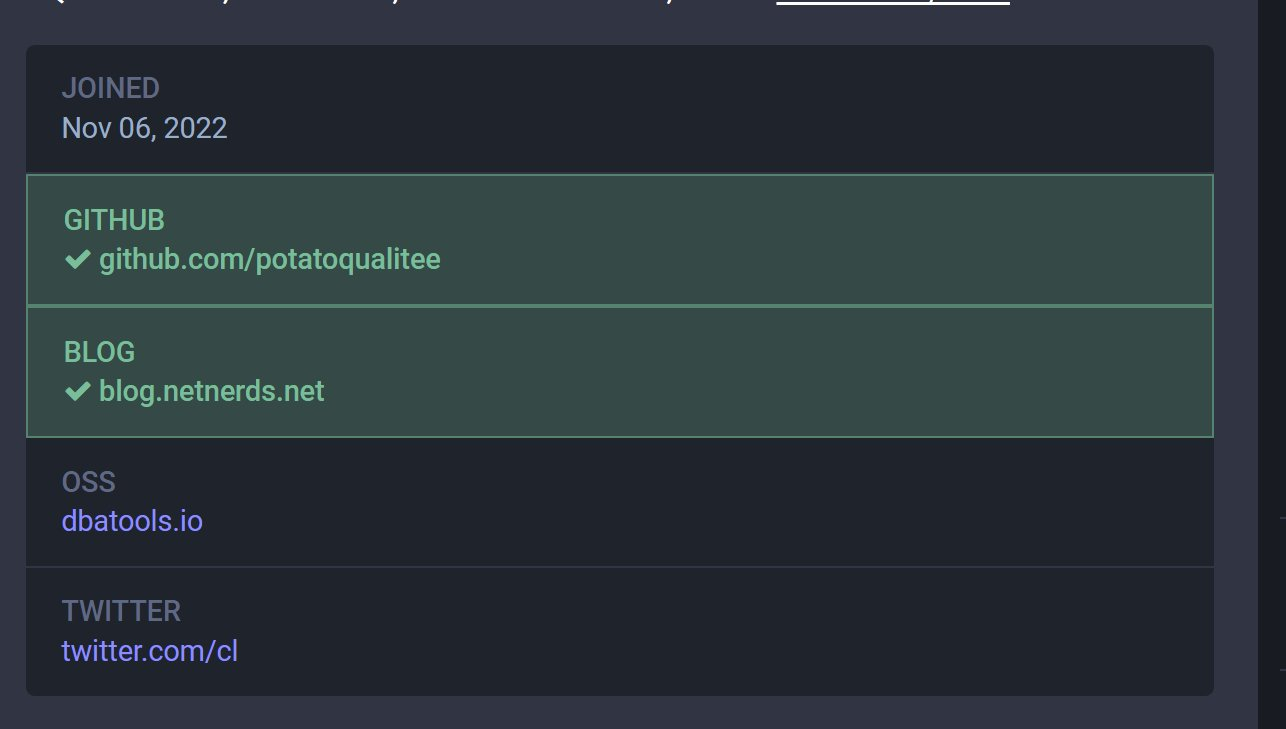Click the OSS field label
1286x729 pixels.
coord(89,482)
